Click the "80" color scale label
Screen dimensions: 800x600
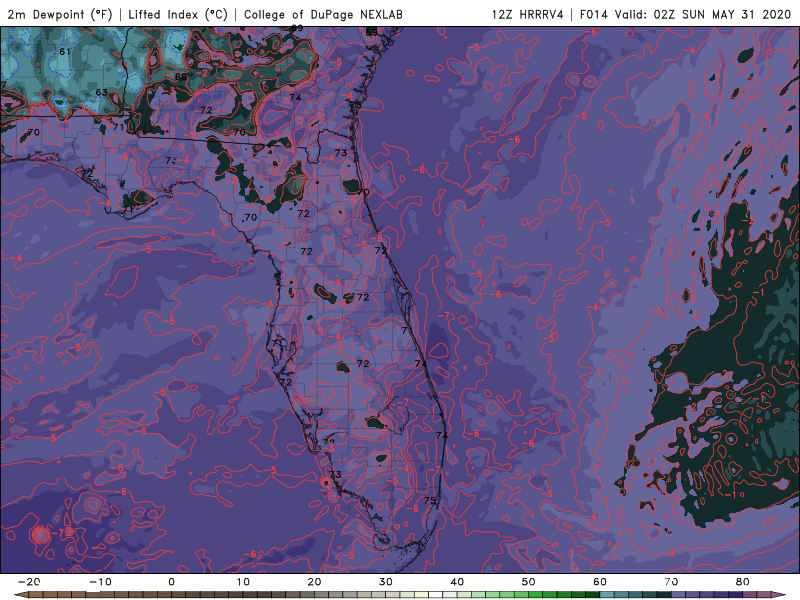point(743,582)
